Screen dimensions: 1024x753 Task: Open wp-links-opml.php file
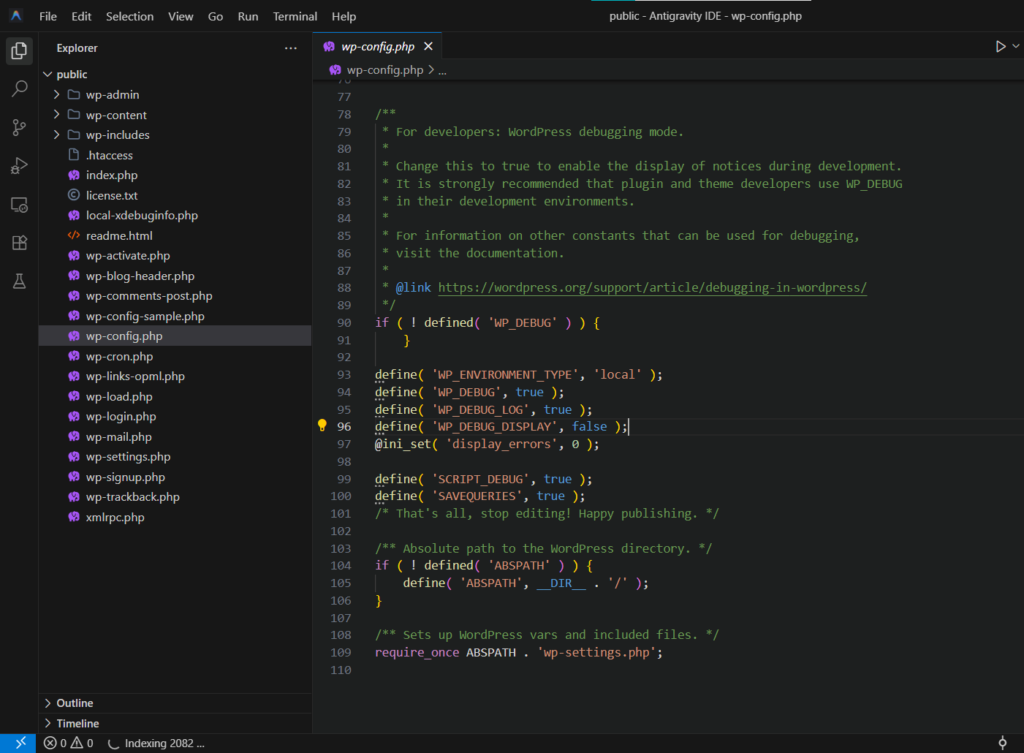[x=175, y=376]
